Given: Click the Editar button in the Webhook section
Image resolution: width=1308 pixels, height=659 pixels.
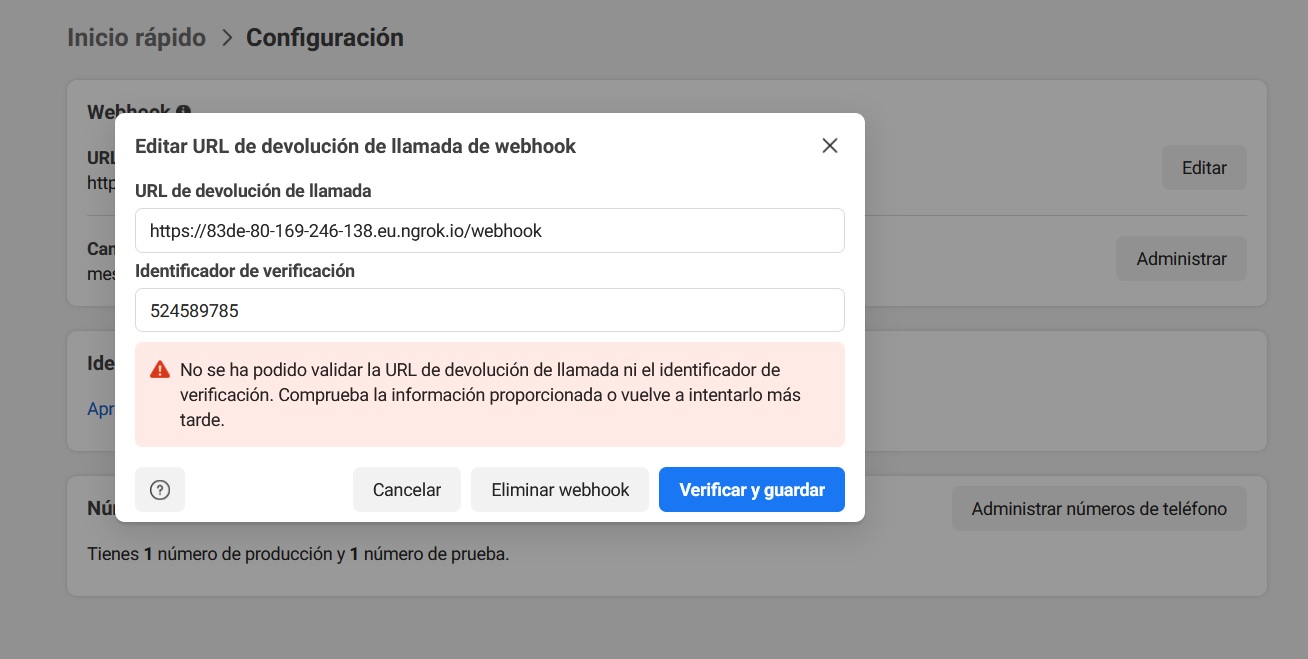Looking at the screenshot, I should tap(1203, 167).
